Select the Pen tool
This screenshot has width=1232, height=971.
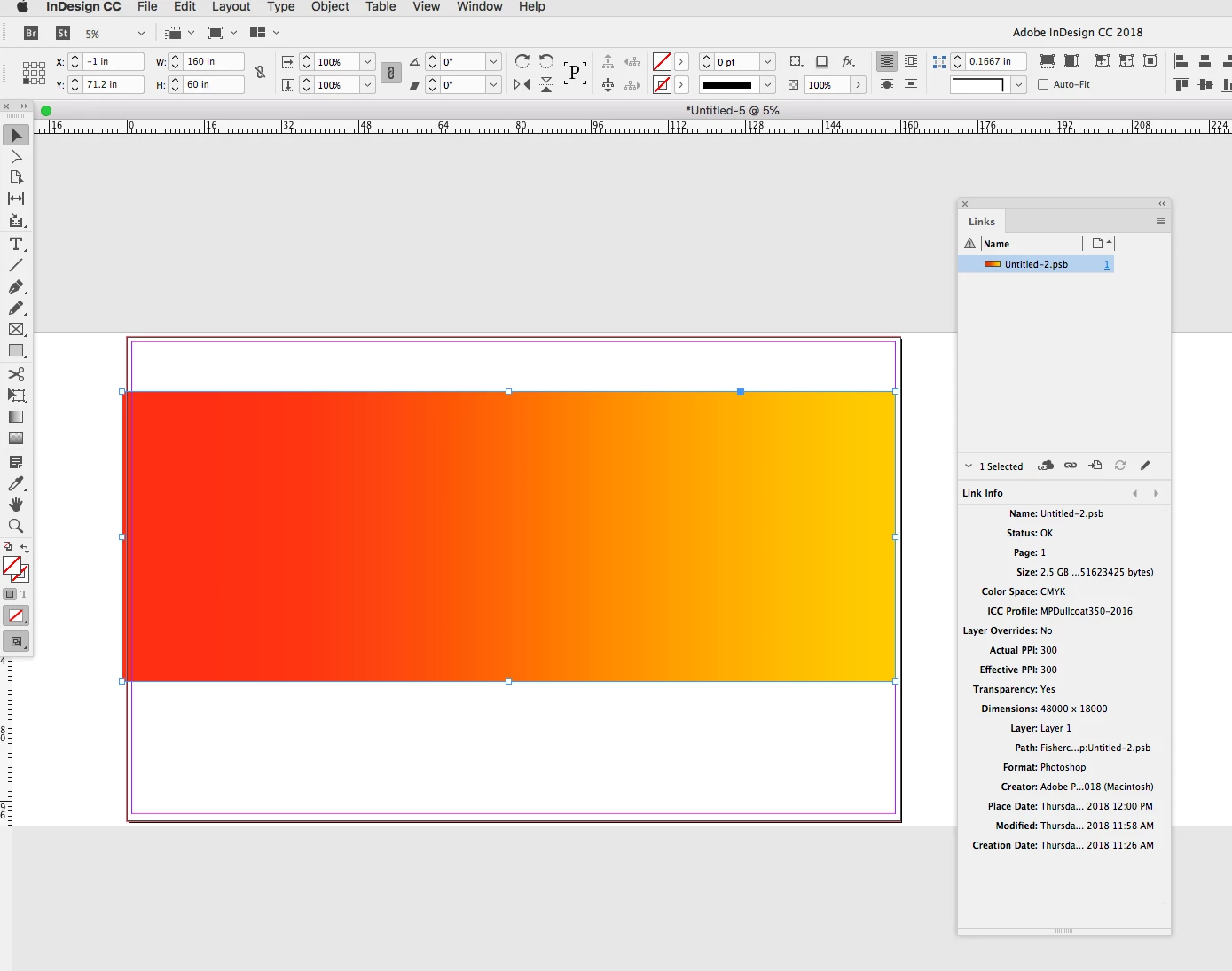[x=16, y=287]
